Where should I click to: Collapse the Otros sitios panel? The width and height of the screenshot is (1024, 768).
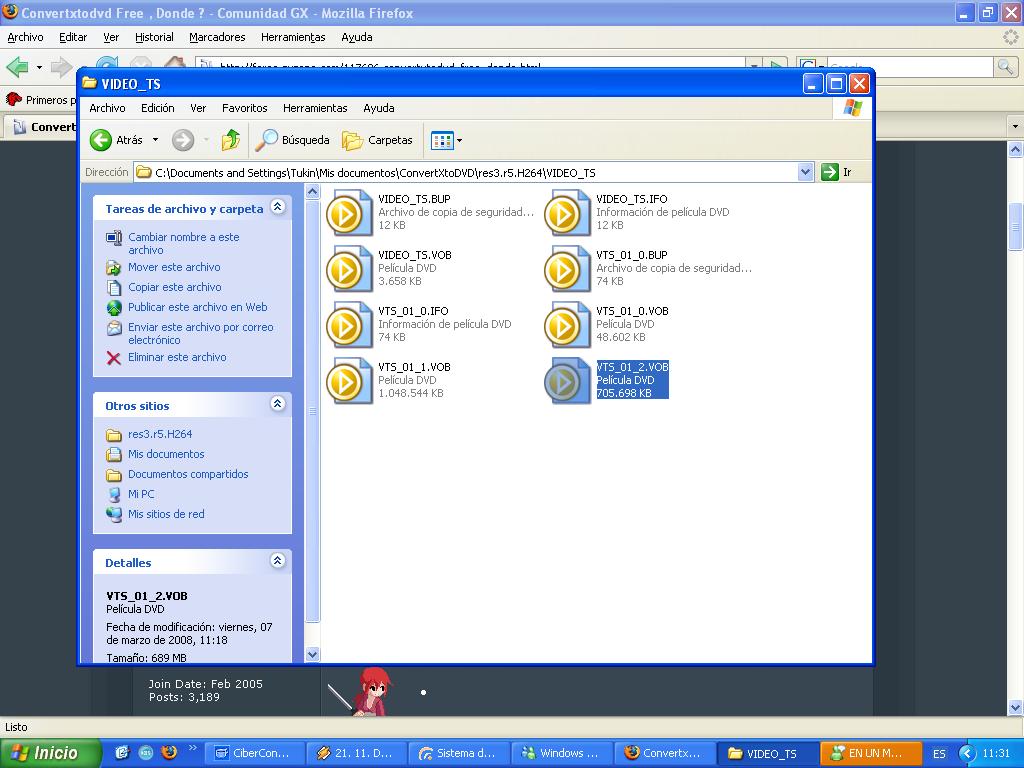[x=278, y=404]
